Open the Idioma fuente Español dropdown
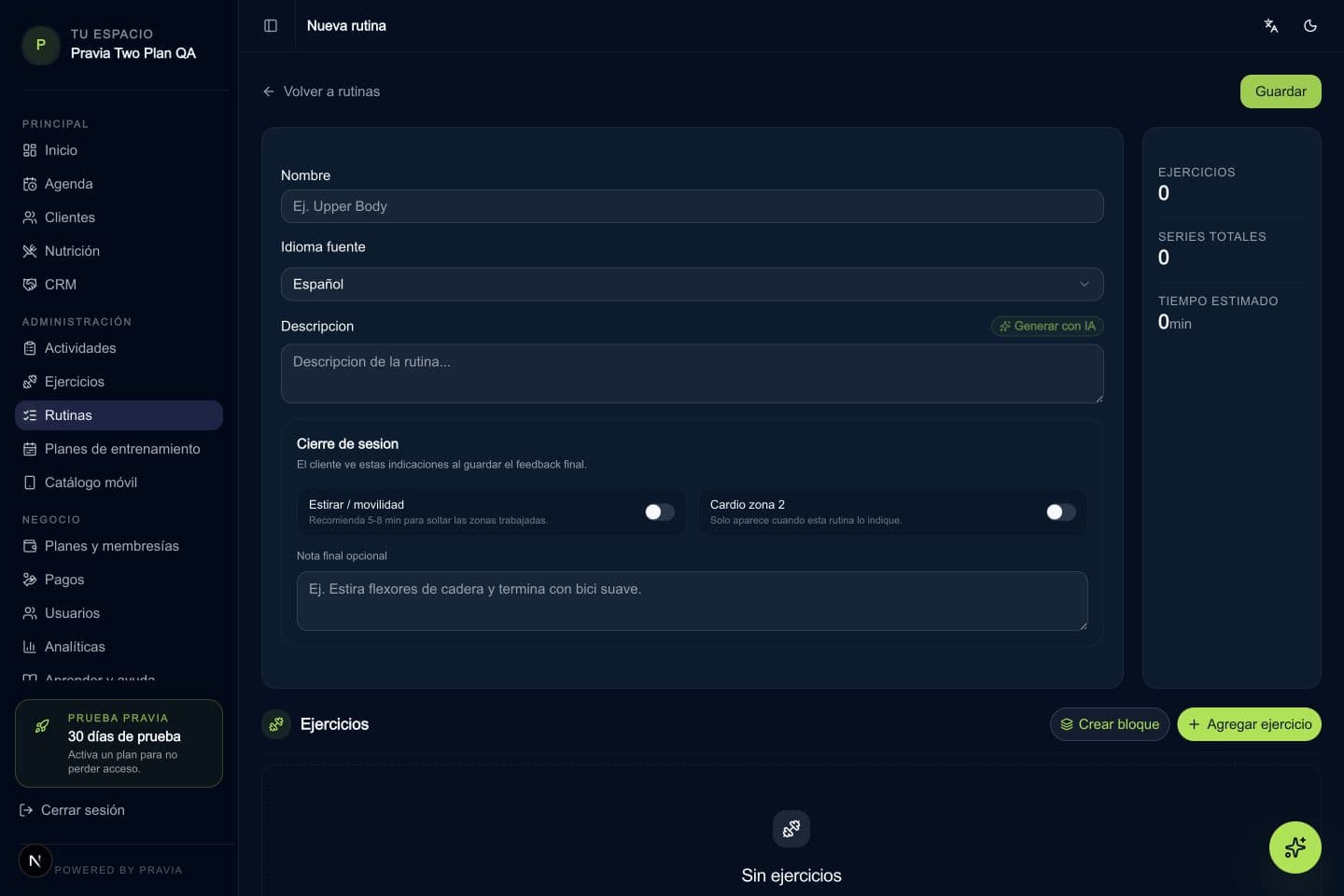Image resolution: width=1344 pixels, height=896 pixels. tap(692, 285)
